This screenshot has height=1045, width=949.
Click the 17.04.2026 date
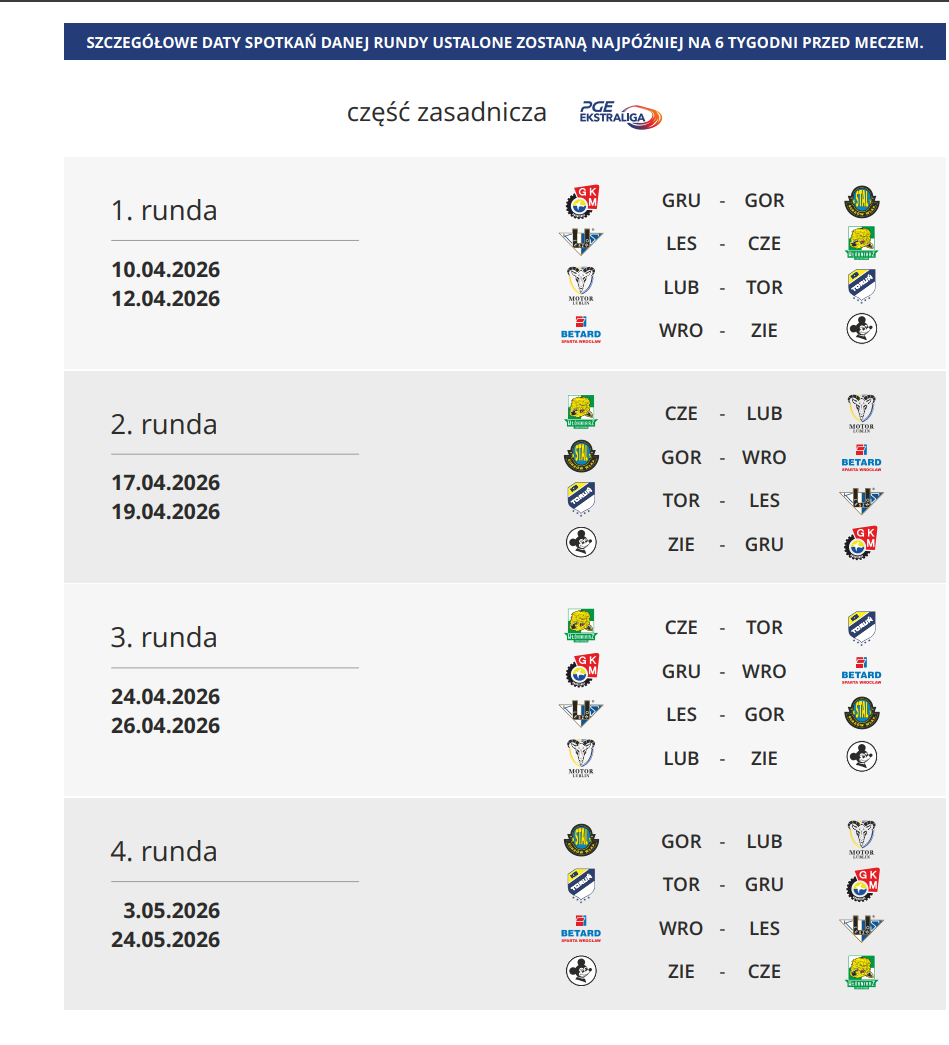166,483
